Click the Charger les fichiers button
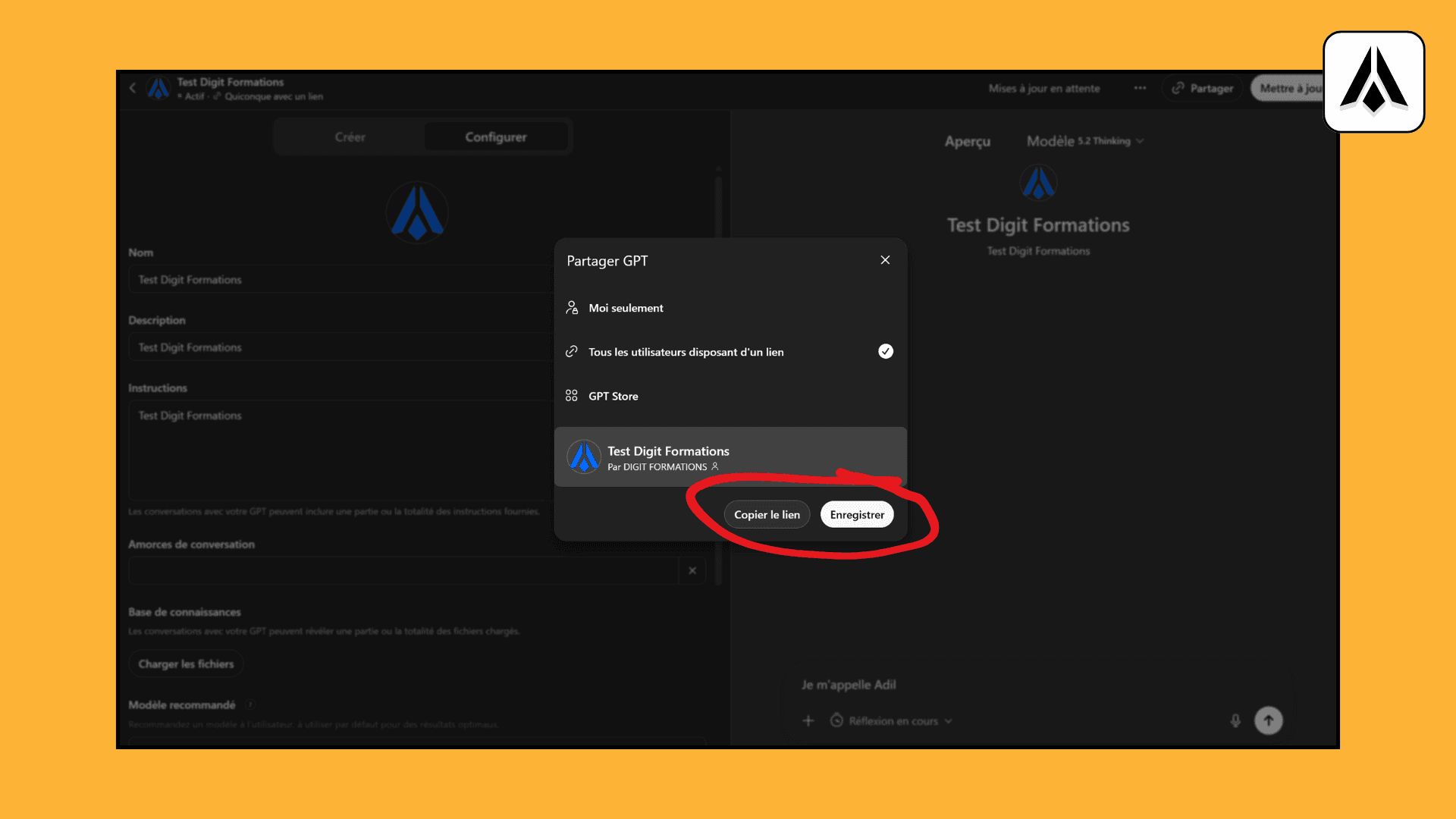The width and height of the screenshot is (1456, 819). click(186, 664)
